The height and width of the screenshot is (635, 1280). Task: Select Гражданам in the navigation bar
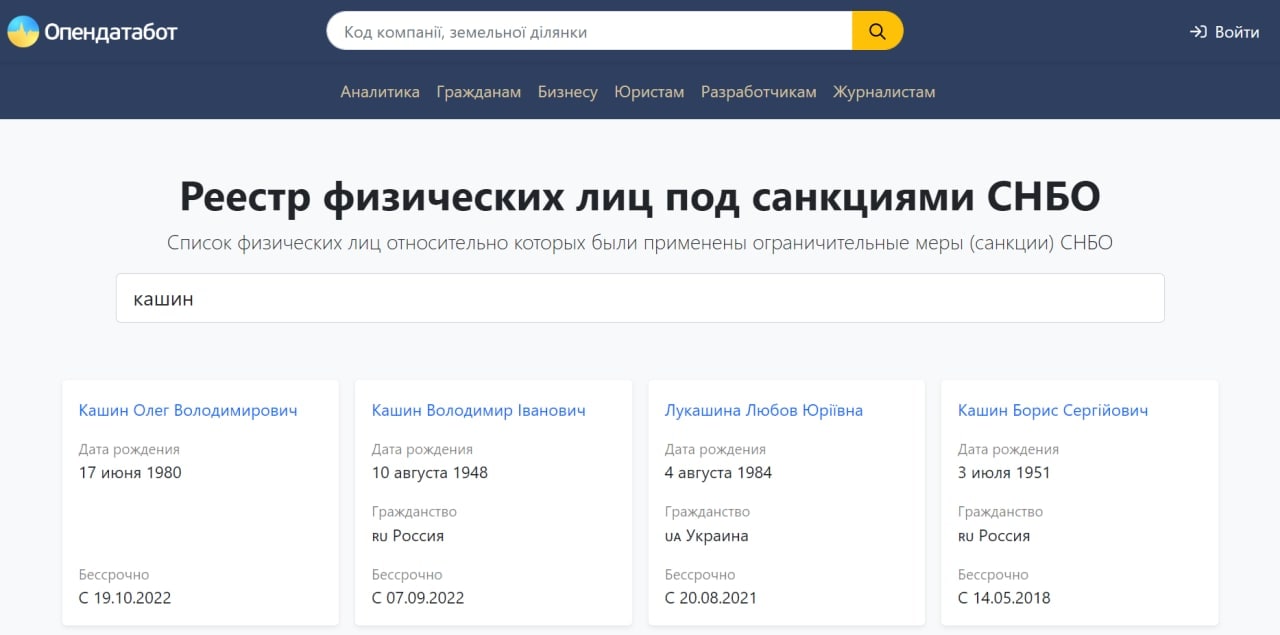478,92
